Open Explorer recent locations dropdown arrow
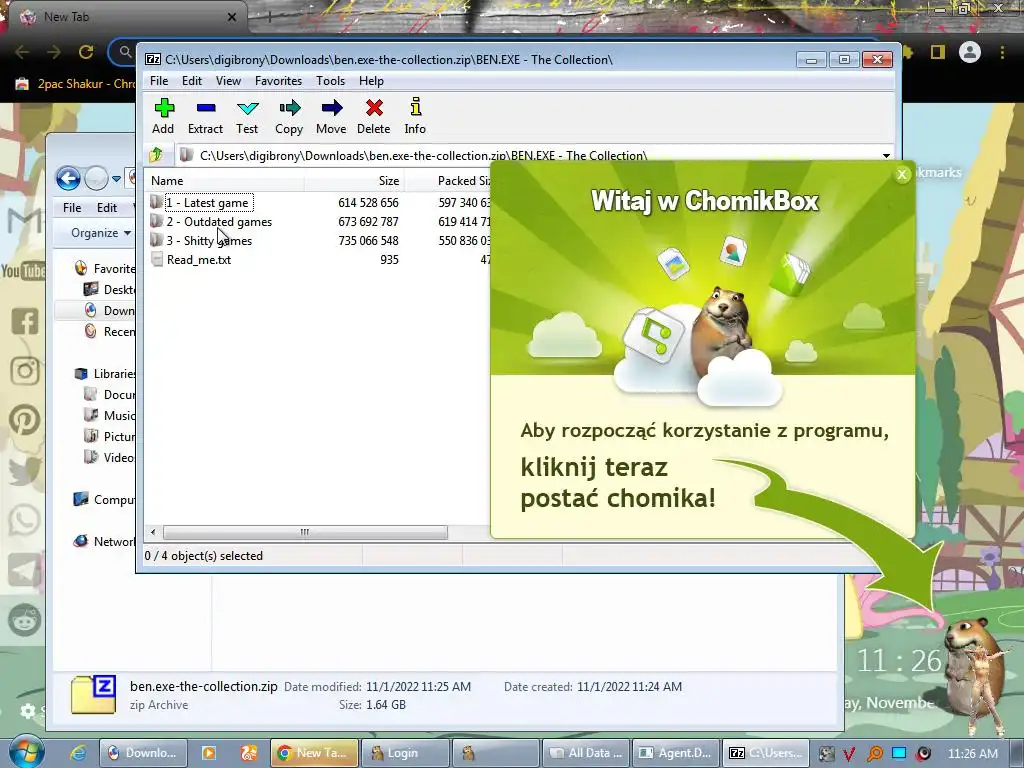Screen dimensions: 1024x768 click(116, 178)
